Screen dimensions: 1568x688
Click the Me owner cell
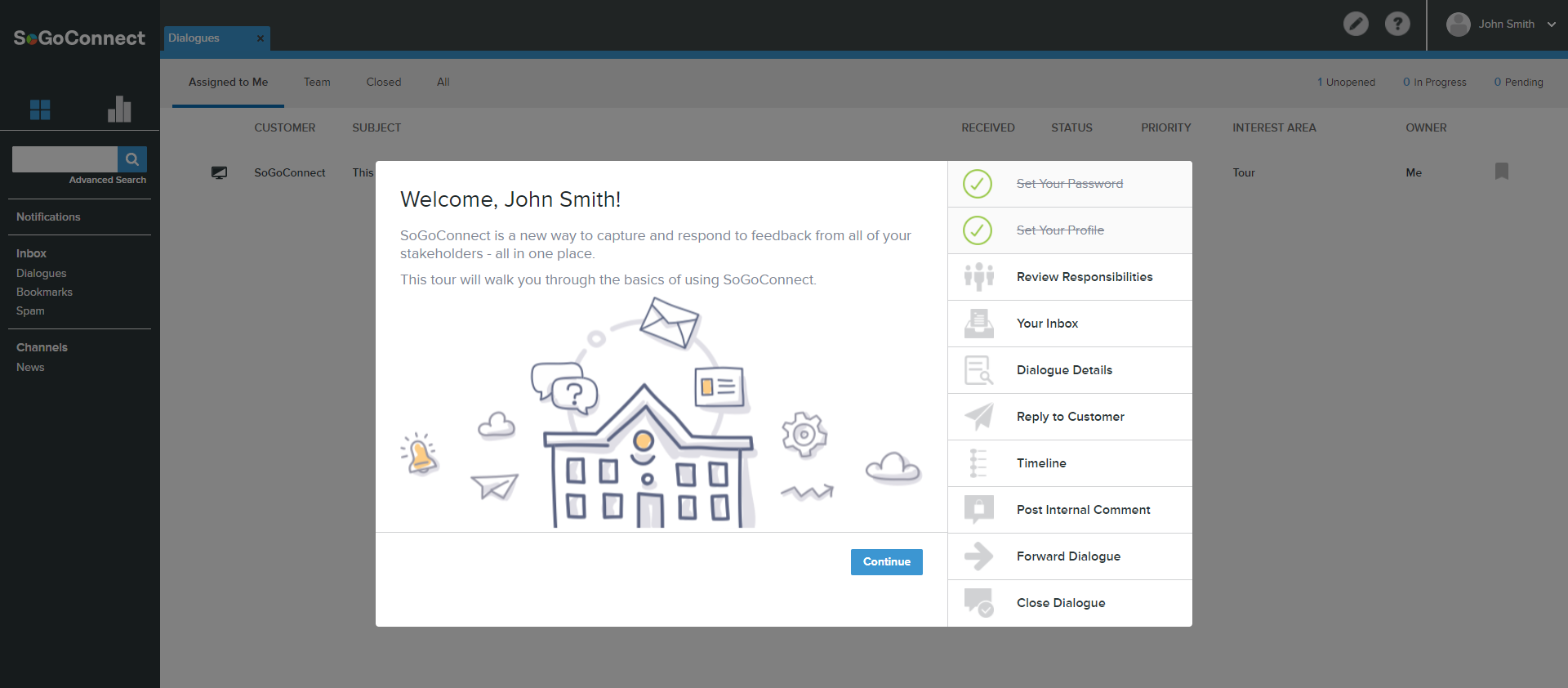1414,172
